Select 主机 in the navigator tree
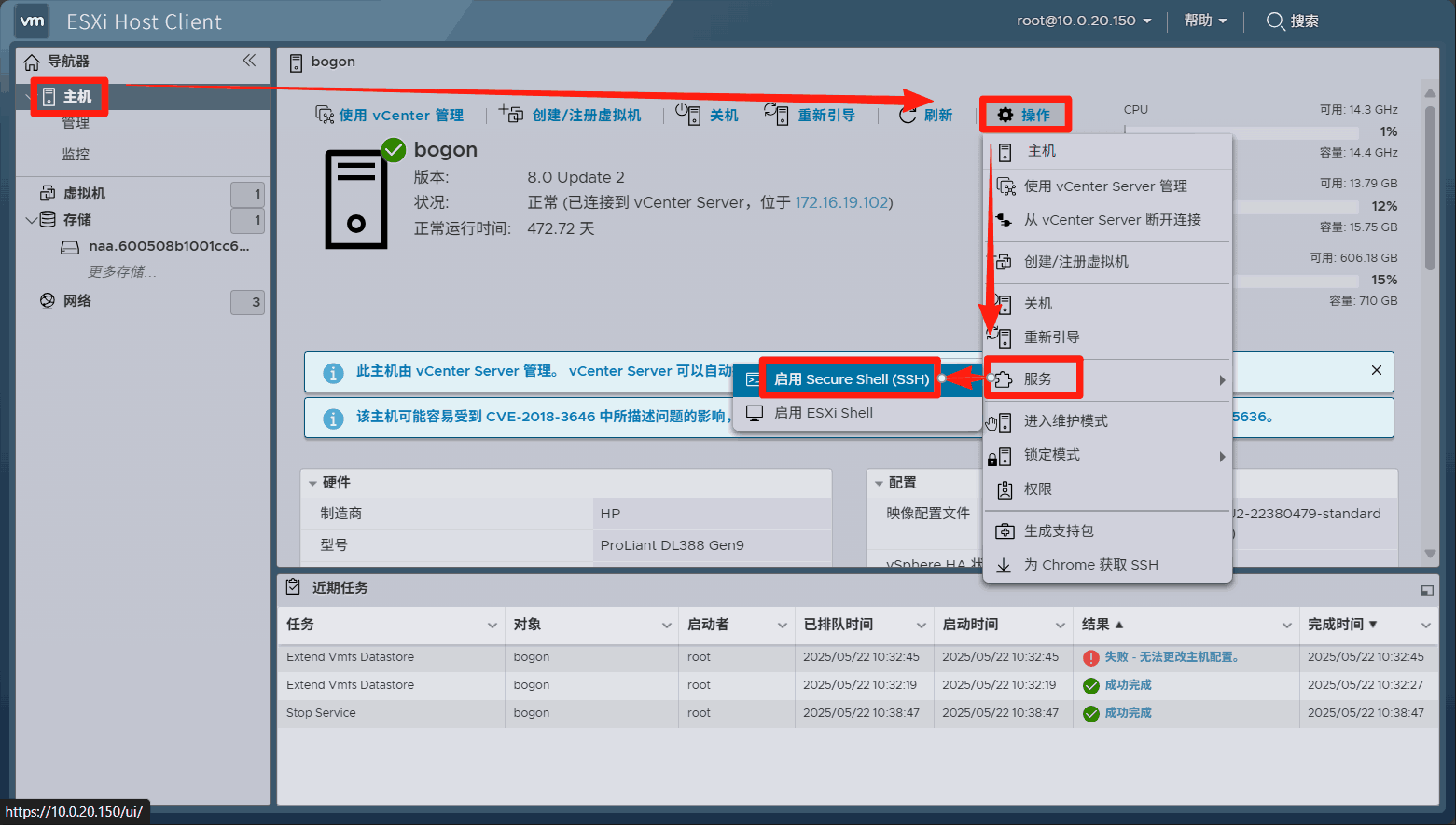This screenshot has width=1456, height=825. [x=77, y=97]
